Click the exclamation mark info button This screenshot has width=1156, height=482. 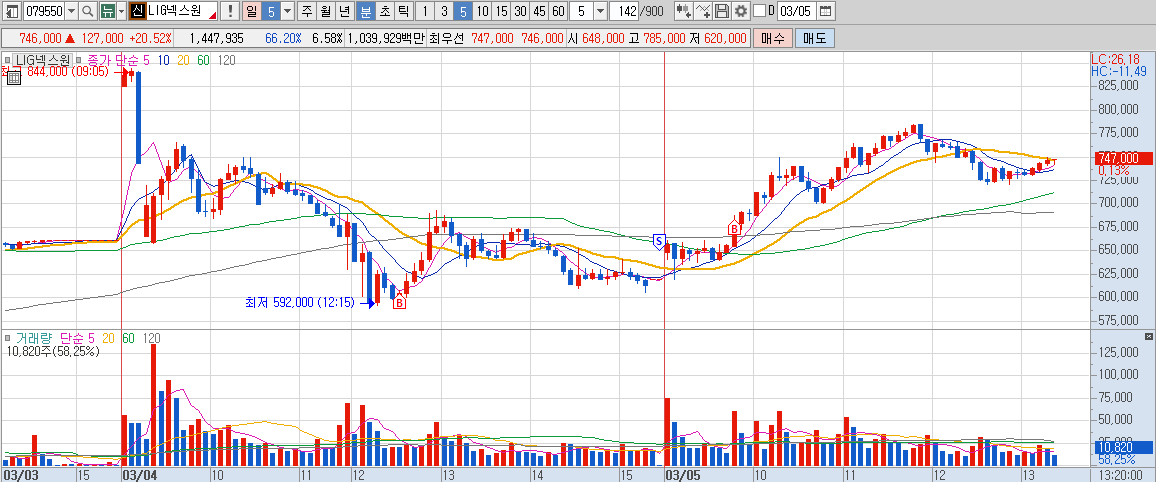pyautogui.click(x=231, y=11)
